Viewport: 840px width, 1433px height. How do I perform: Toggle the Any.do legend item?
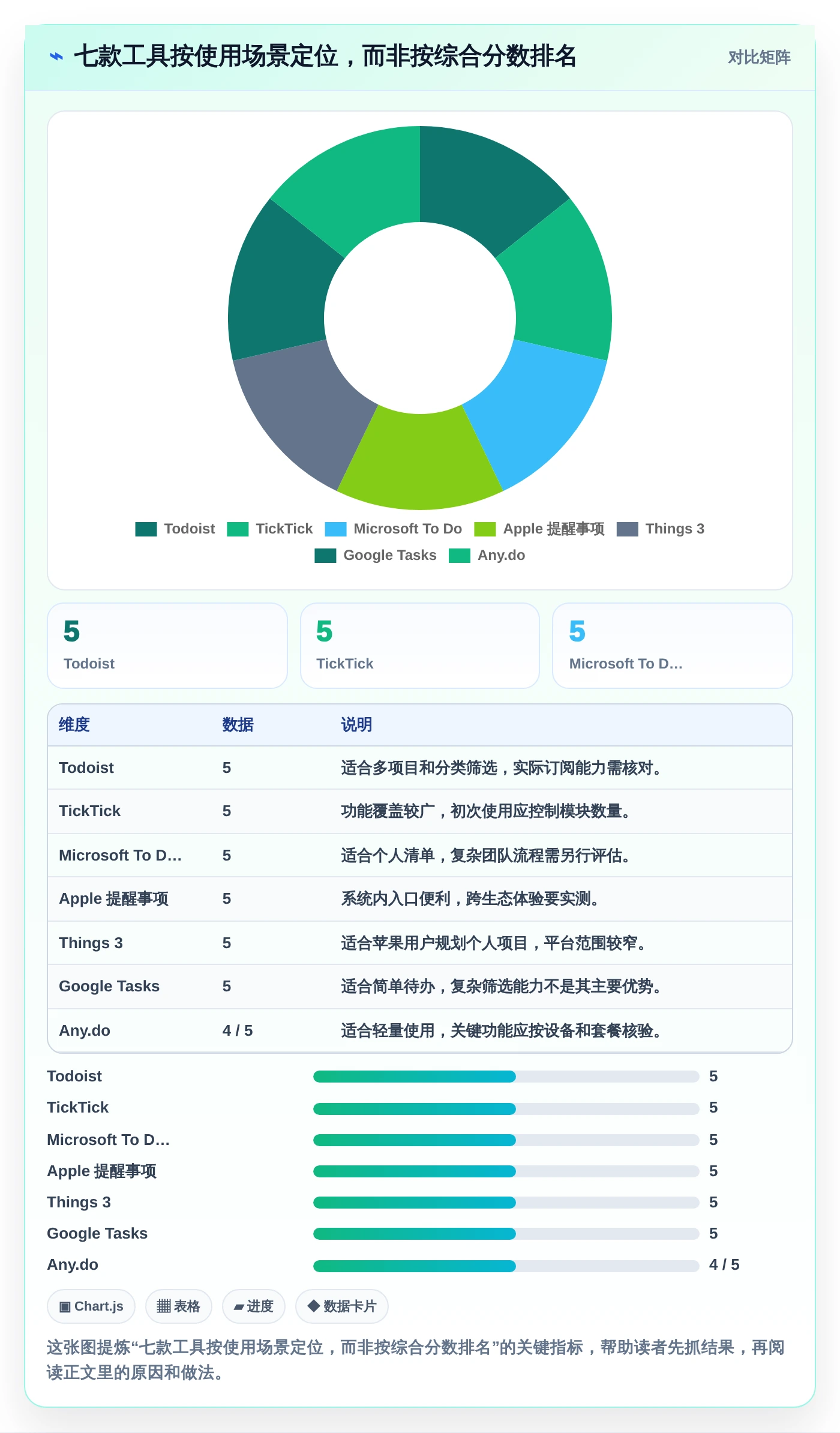tap(487, 555)
